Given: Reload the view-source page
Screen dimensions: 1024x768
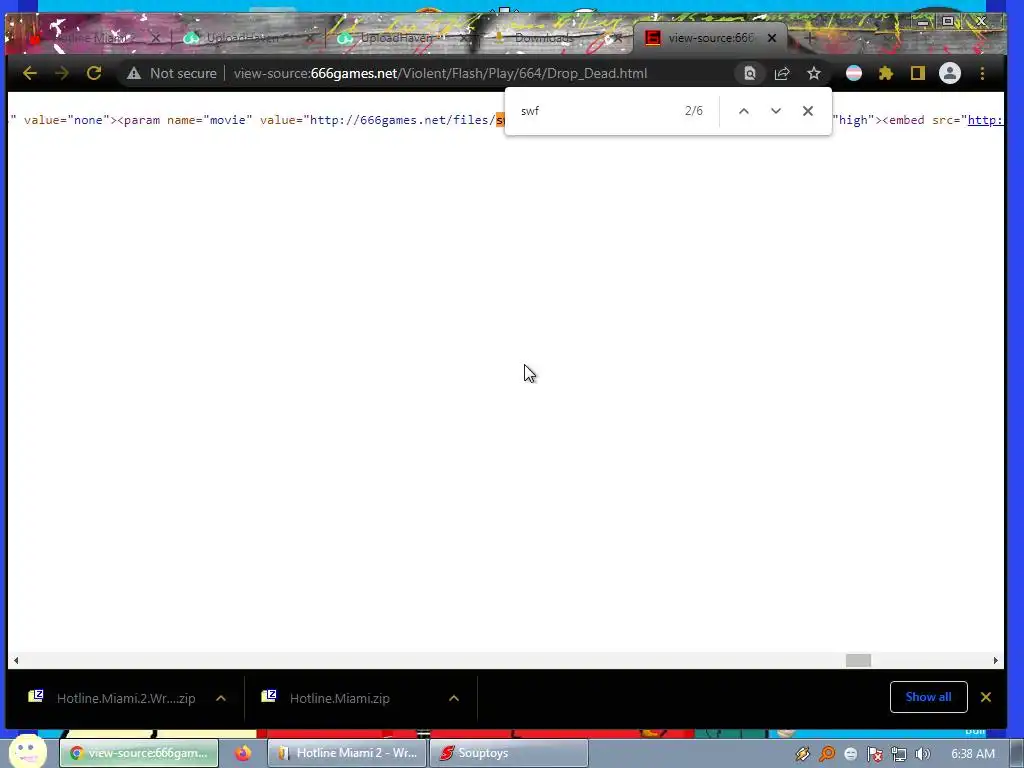Looking at the screenshot, I should click(94, 73).
